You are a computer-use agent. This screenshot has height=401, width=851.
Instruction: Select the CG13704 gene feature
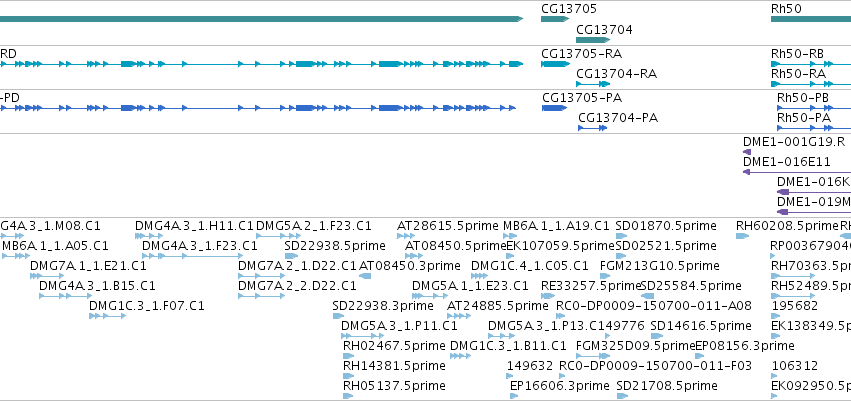coord(593,40)
